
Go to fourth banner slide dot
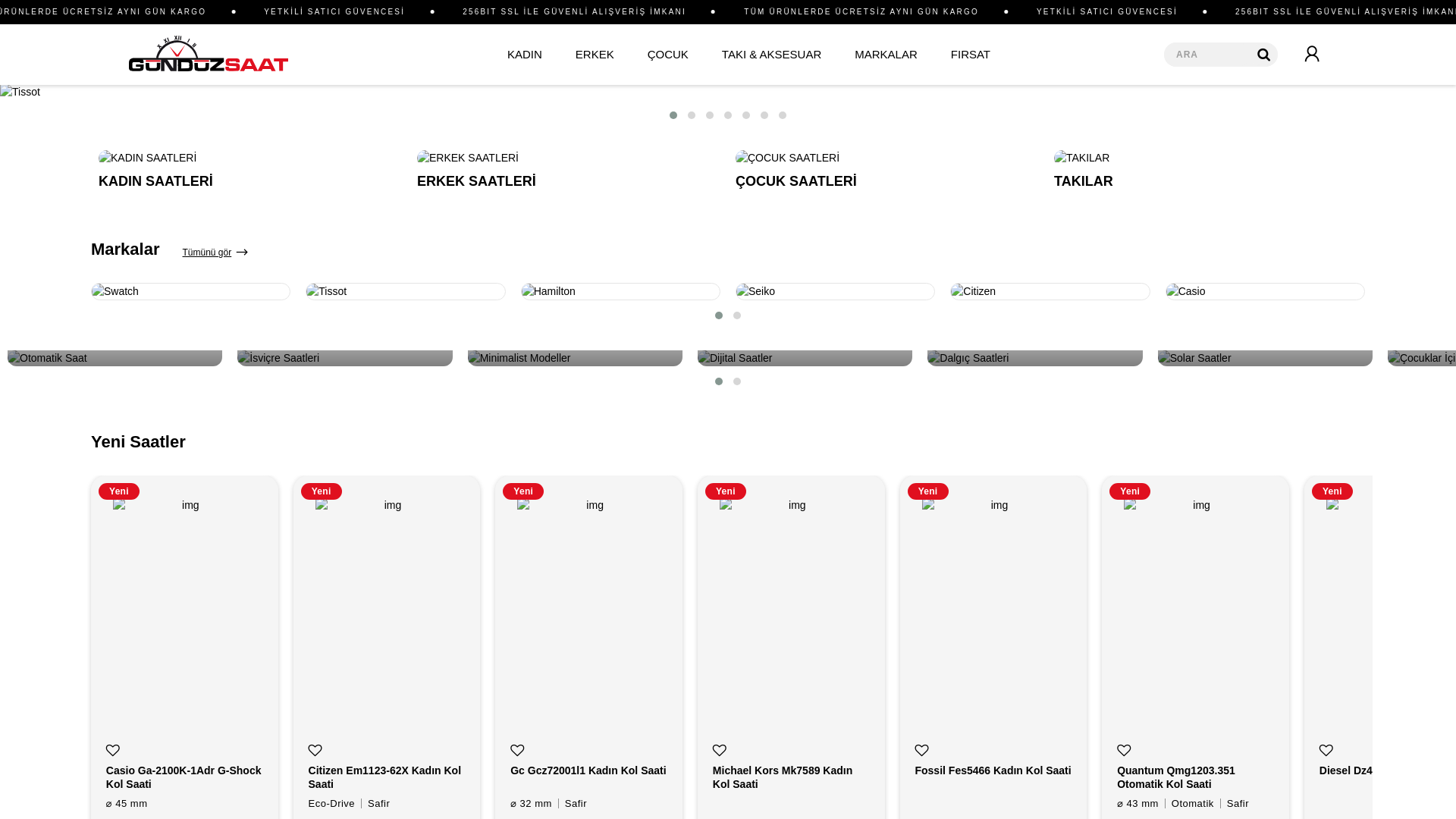pos(728,115)
